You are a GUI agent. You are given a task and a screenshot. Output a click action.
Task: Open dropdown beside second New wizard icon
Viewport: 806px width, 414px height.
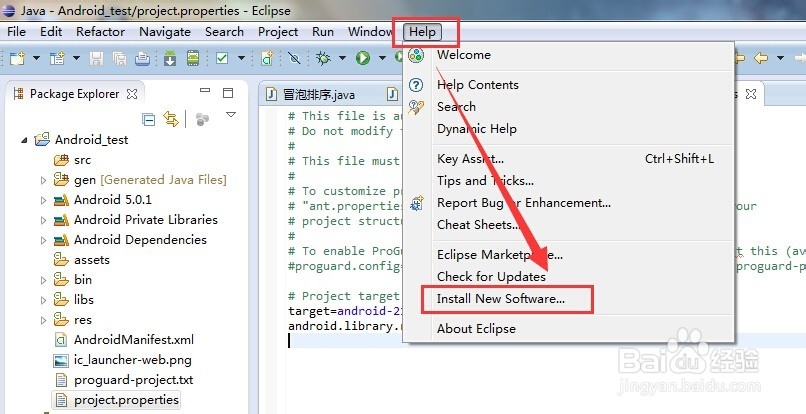(76, 58)
